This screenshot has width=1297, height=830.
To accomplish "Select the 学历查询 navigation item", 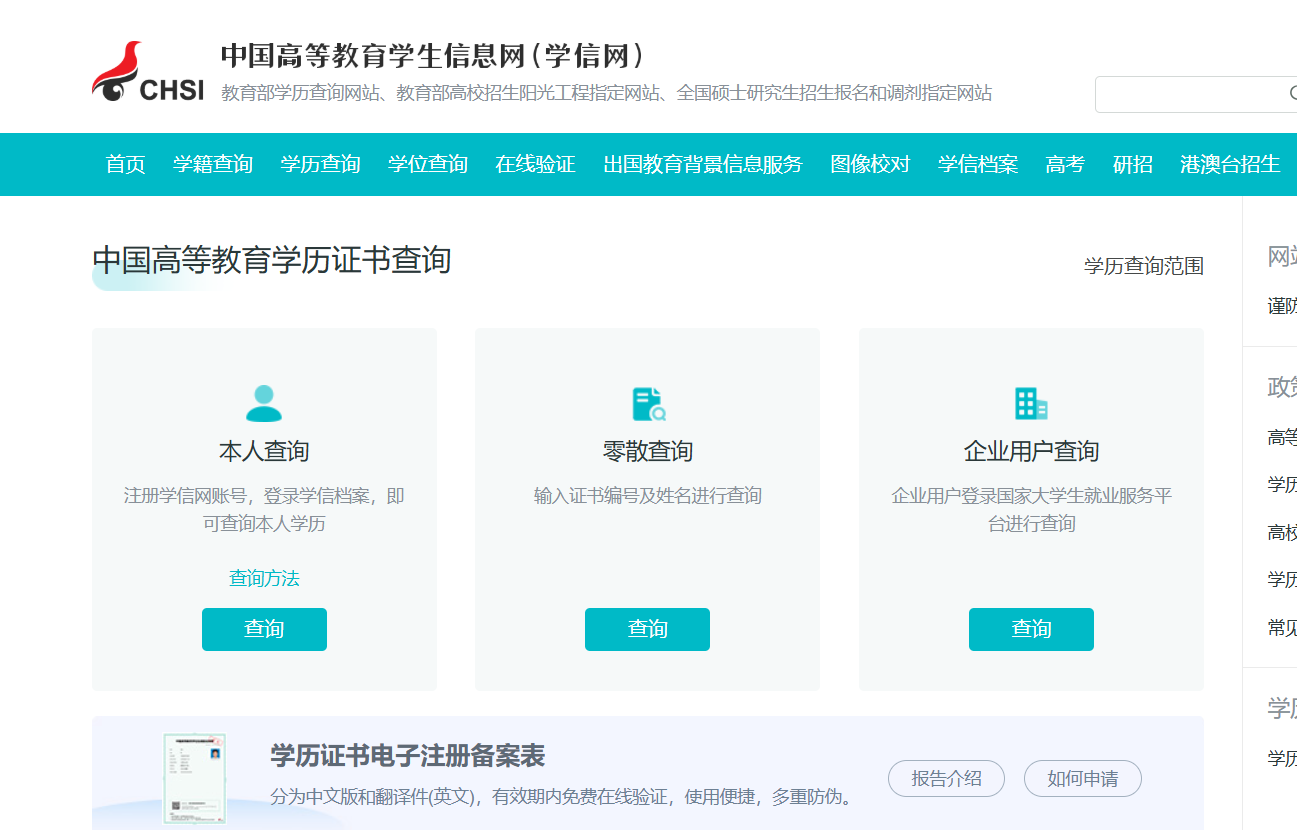I will click(x=321, y=164).
